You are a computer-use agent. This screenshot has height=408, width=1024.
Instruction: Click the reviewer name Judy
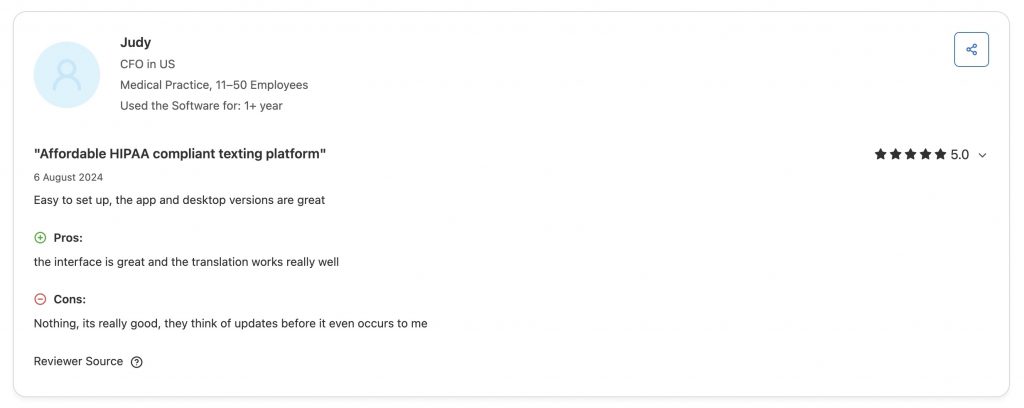coord(135,42)
